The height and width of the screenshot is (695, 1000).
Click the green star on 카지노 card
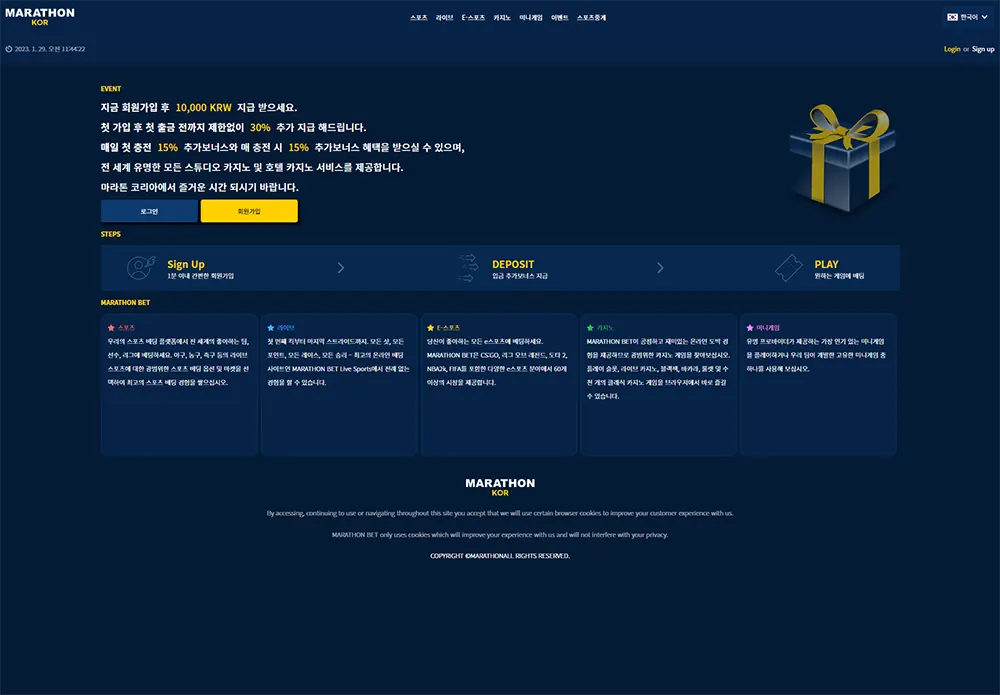coord(590,328)
